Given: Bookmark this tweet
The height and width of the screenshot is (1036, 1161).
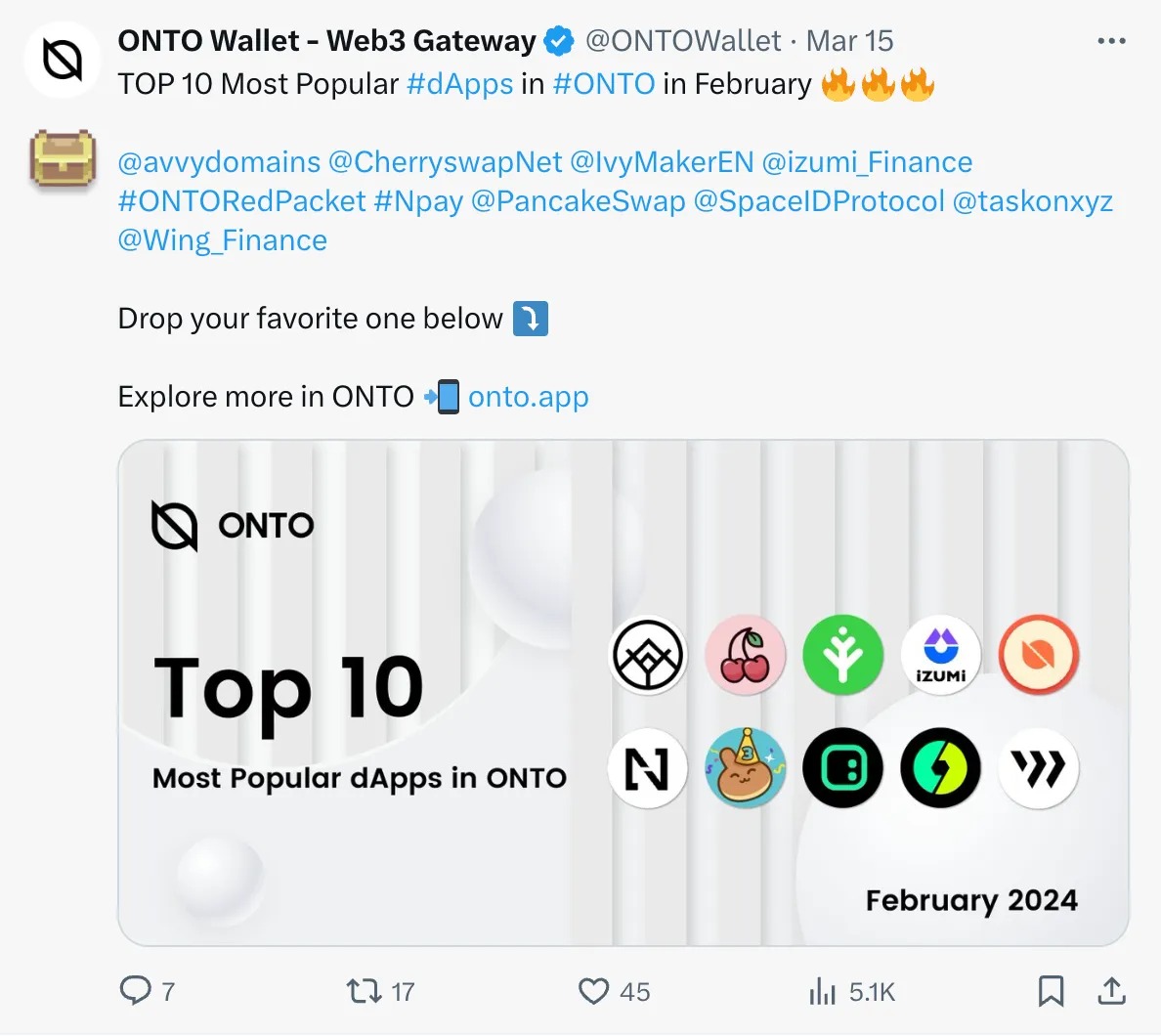Looking at the screenshot, I should pos(1051,991).
